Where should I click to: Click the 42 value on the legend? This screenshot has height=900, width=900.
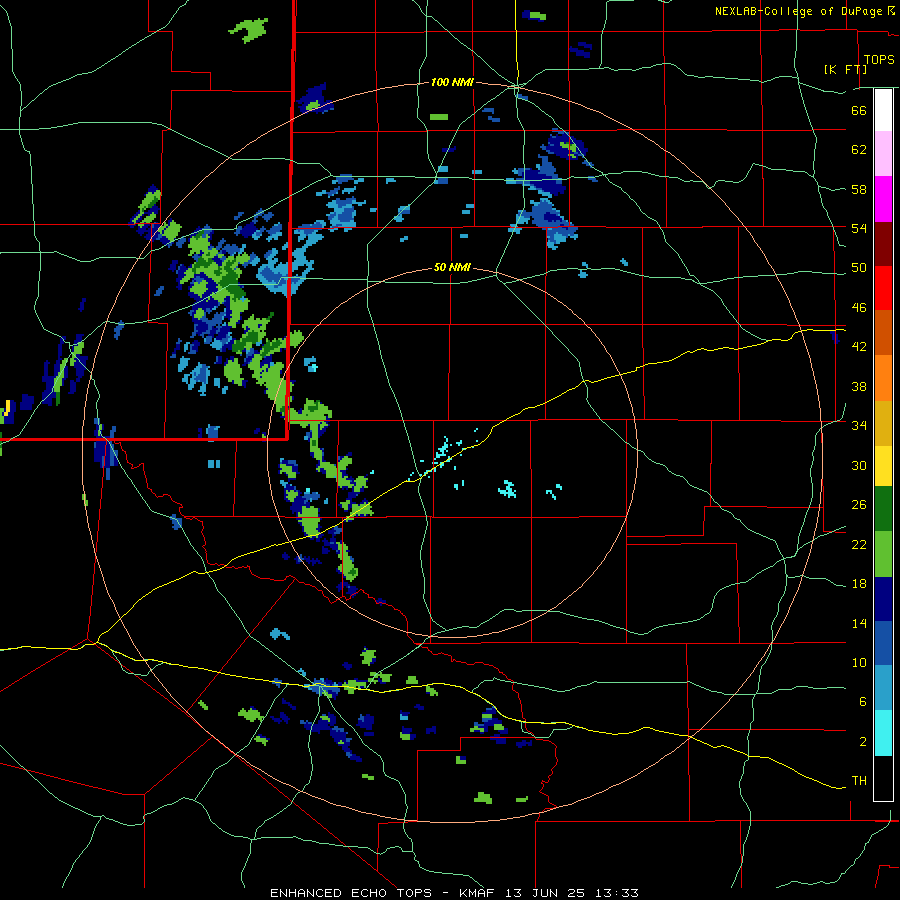pyautogui.click(x=859, y=346)
